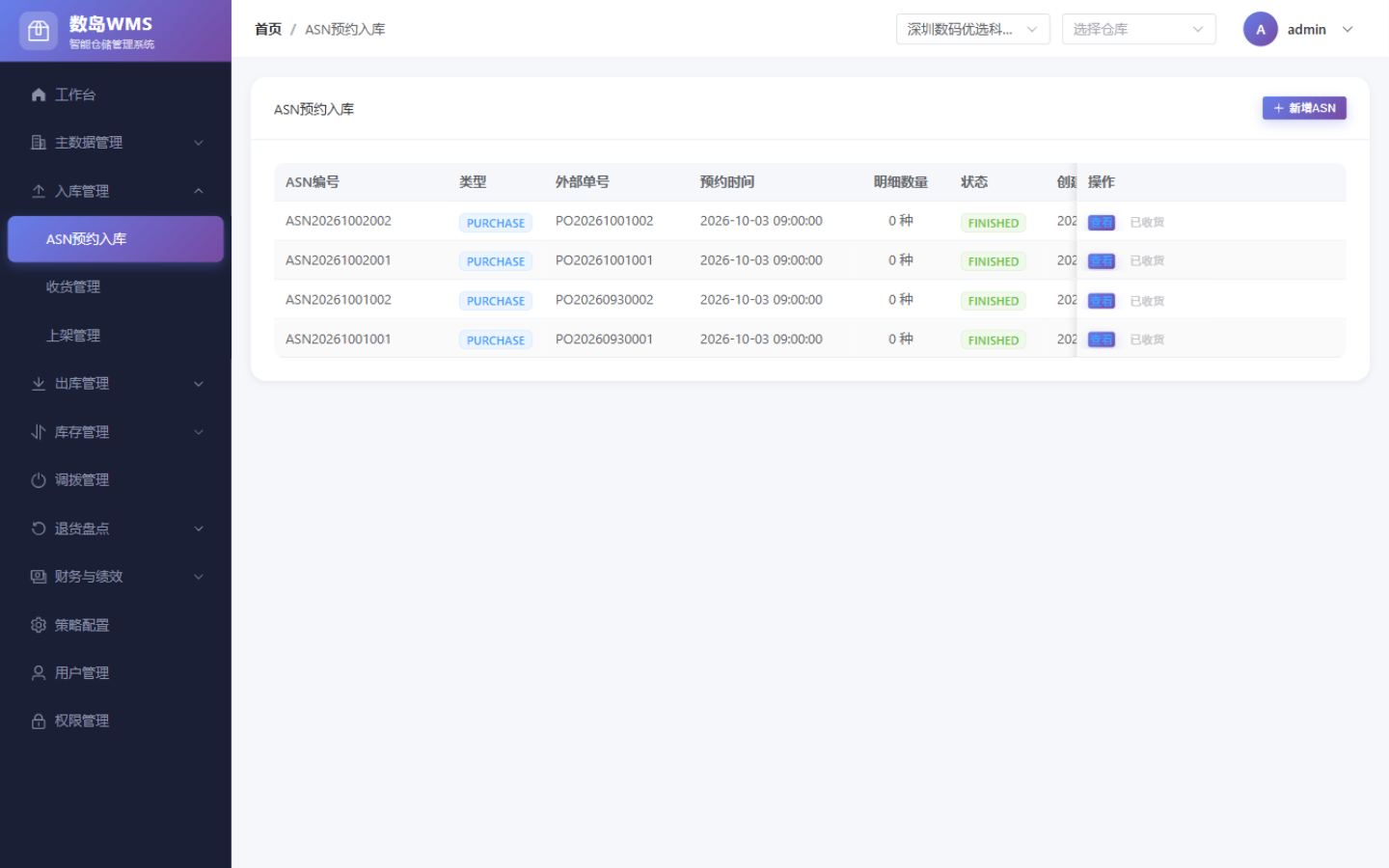Click the 数岛WMS logo icon
This screenshot has height=868, width=1389.
tap(39, 31)
